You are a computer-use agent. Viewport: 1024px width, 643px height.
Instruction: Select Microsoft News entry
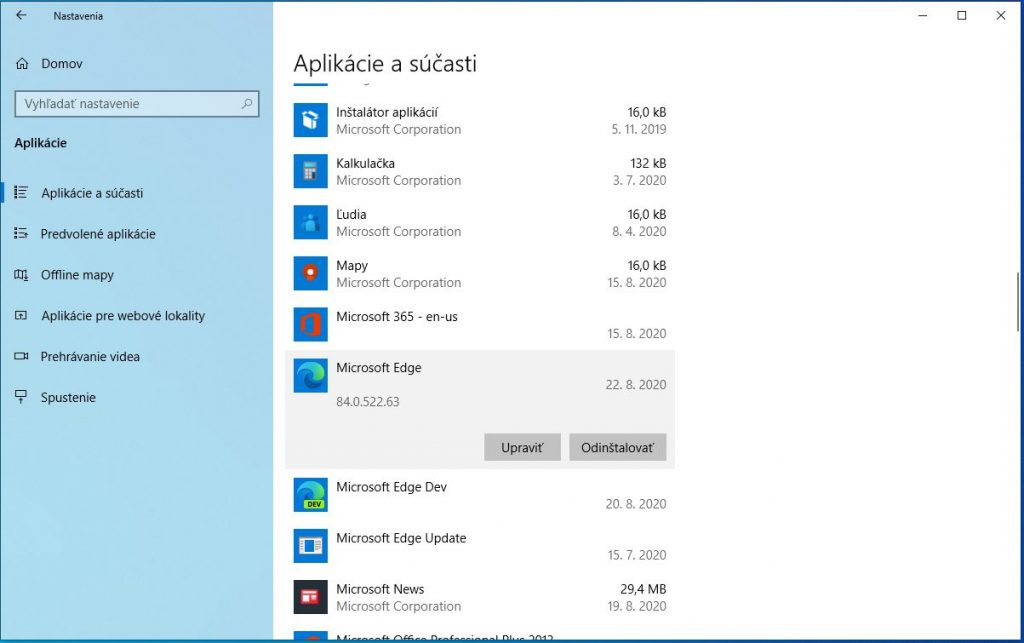(380, 589)
